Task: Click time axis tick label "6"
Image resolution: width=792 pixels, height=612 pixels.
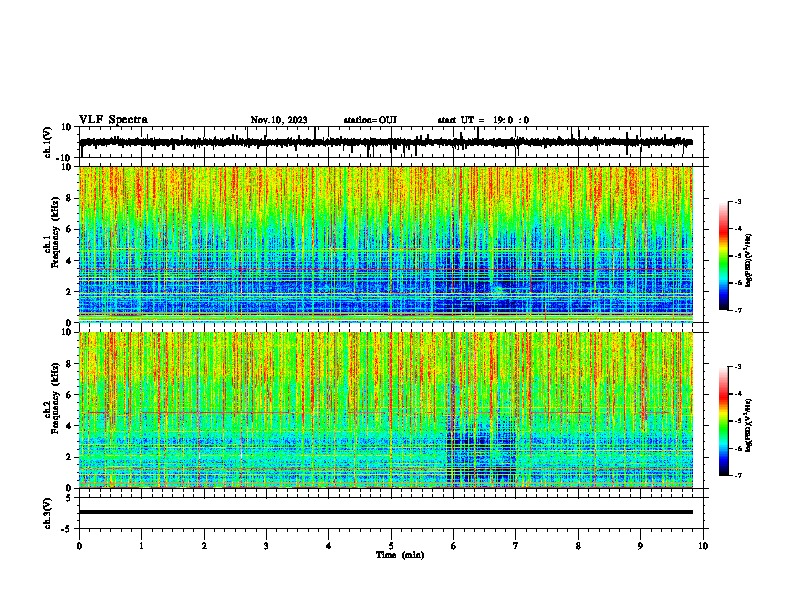Action: tap(454, 546)
